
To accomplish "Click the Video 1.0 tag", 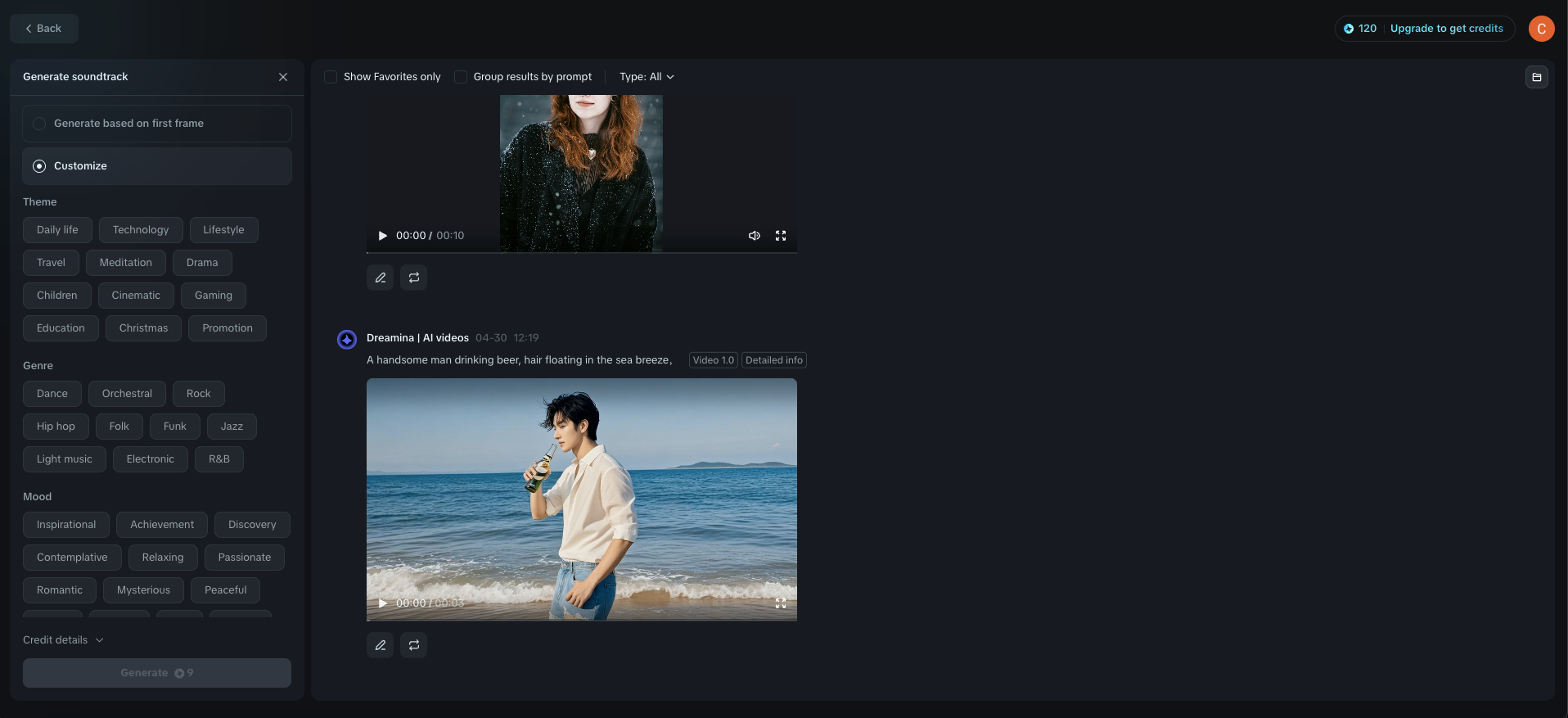I will click(714, 360).
